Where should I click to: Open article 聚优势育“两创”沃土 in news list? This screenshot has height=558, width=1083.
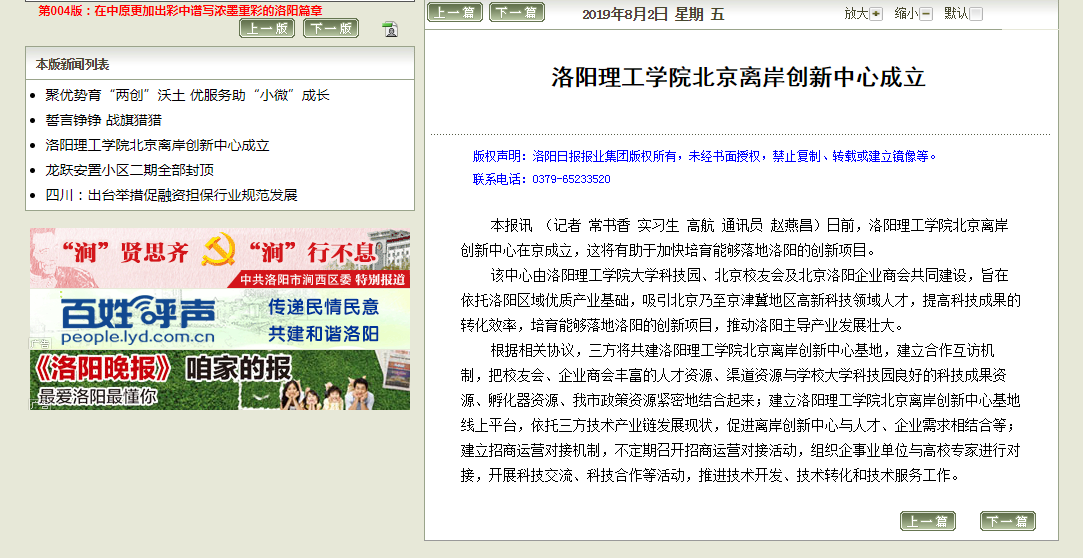187,95
